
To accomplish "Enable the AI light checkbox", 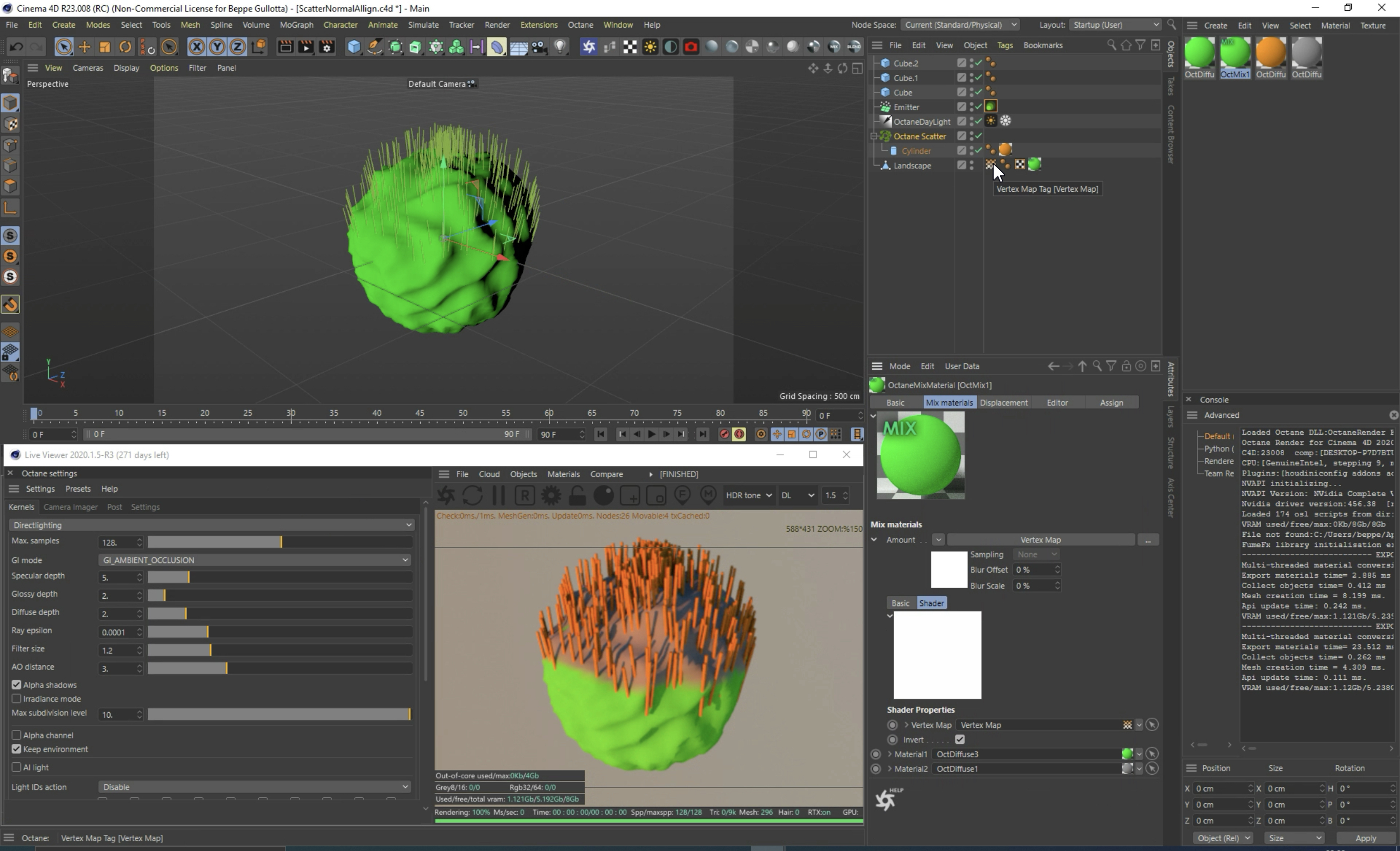I will click(x=16, y=767).
